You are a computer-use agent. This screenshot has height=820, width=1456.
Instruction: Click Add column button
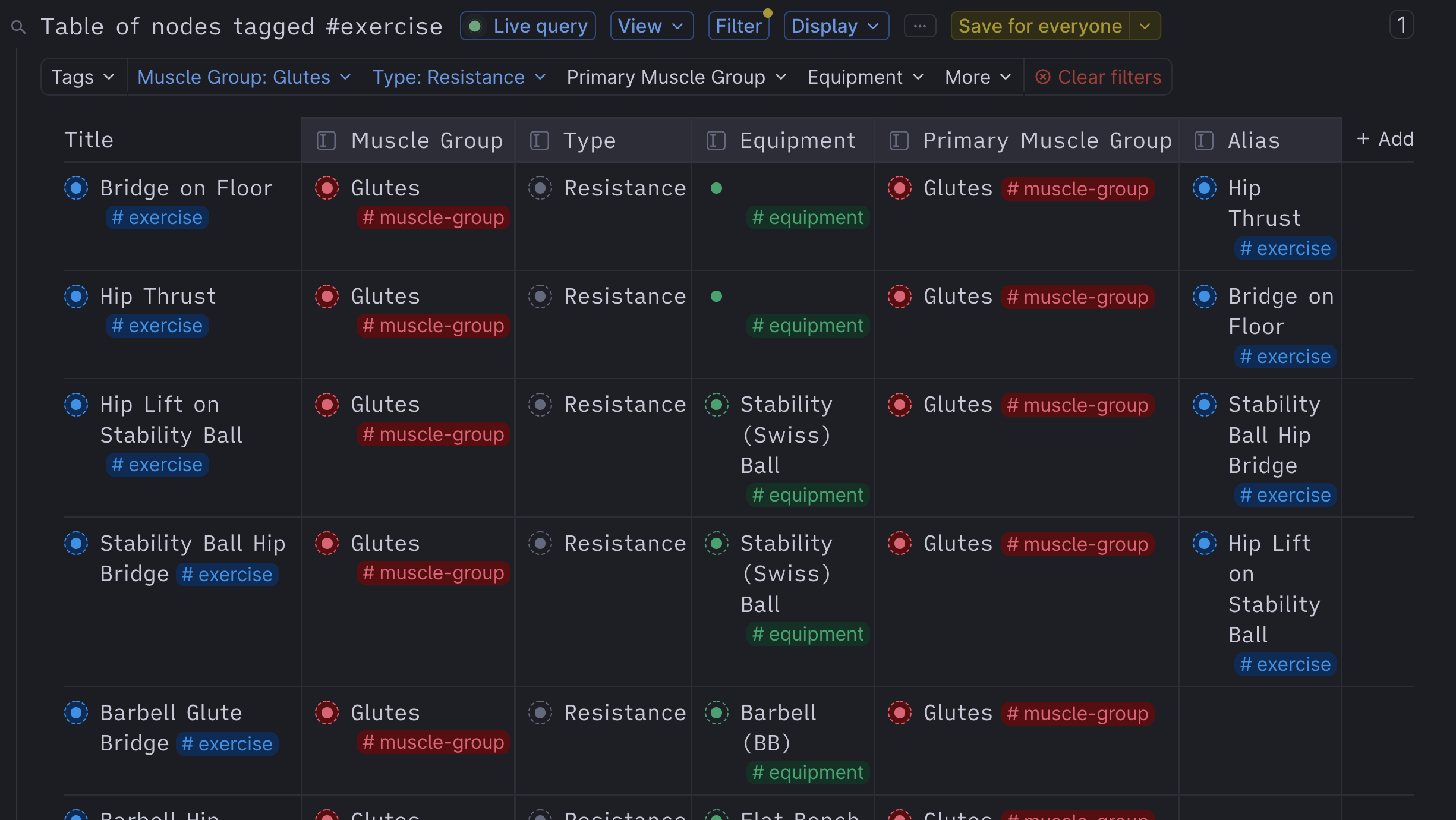pos(1385,139)
